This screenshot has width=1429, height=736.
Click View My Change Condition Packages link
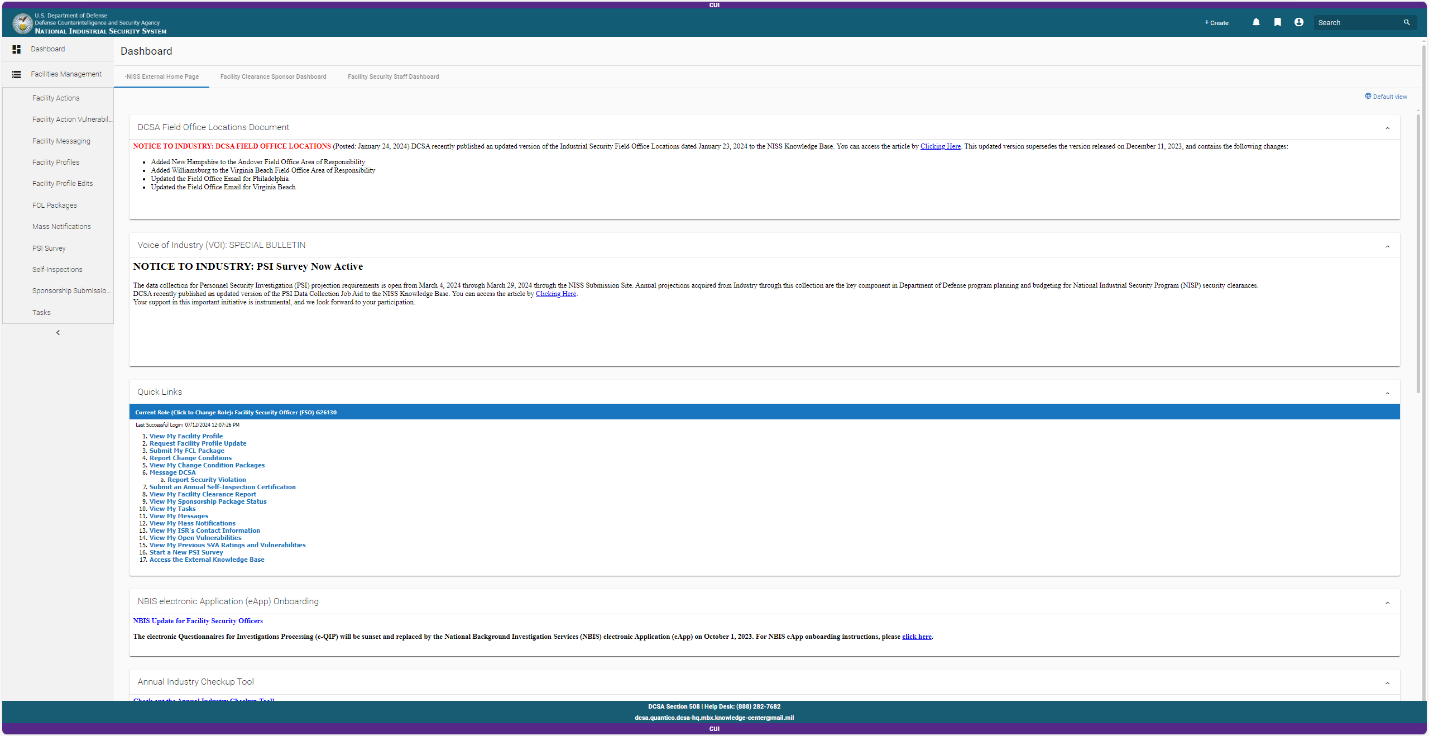[207, 465]
